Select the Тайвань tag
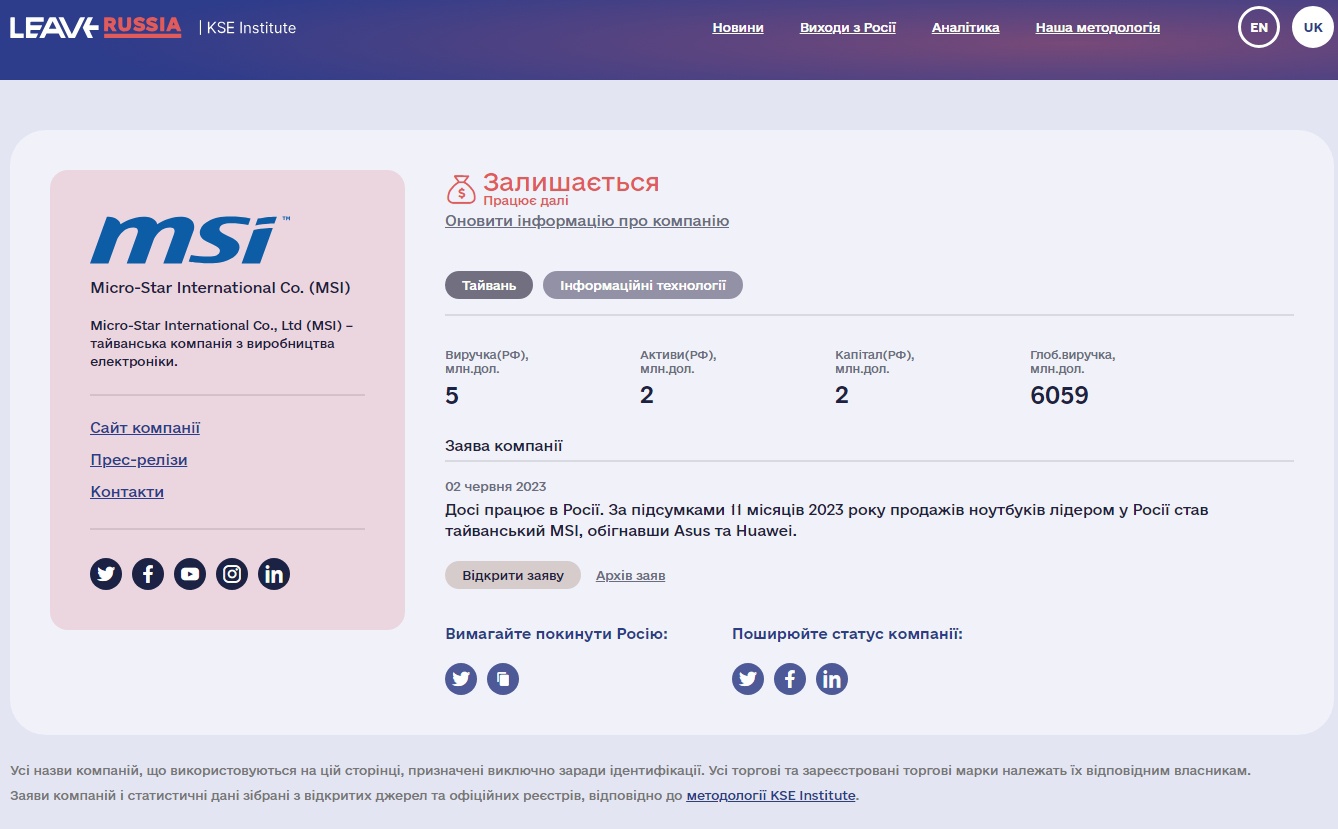 coord(489,285)
